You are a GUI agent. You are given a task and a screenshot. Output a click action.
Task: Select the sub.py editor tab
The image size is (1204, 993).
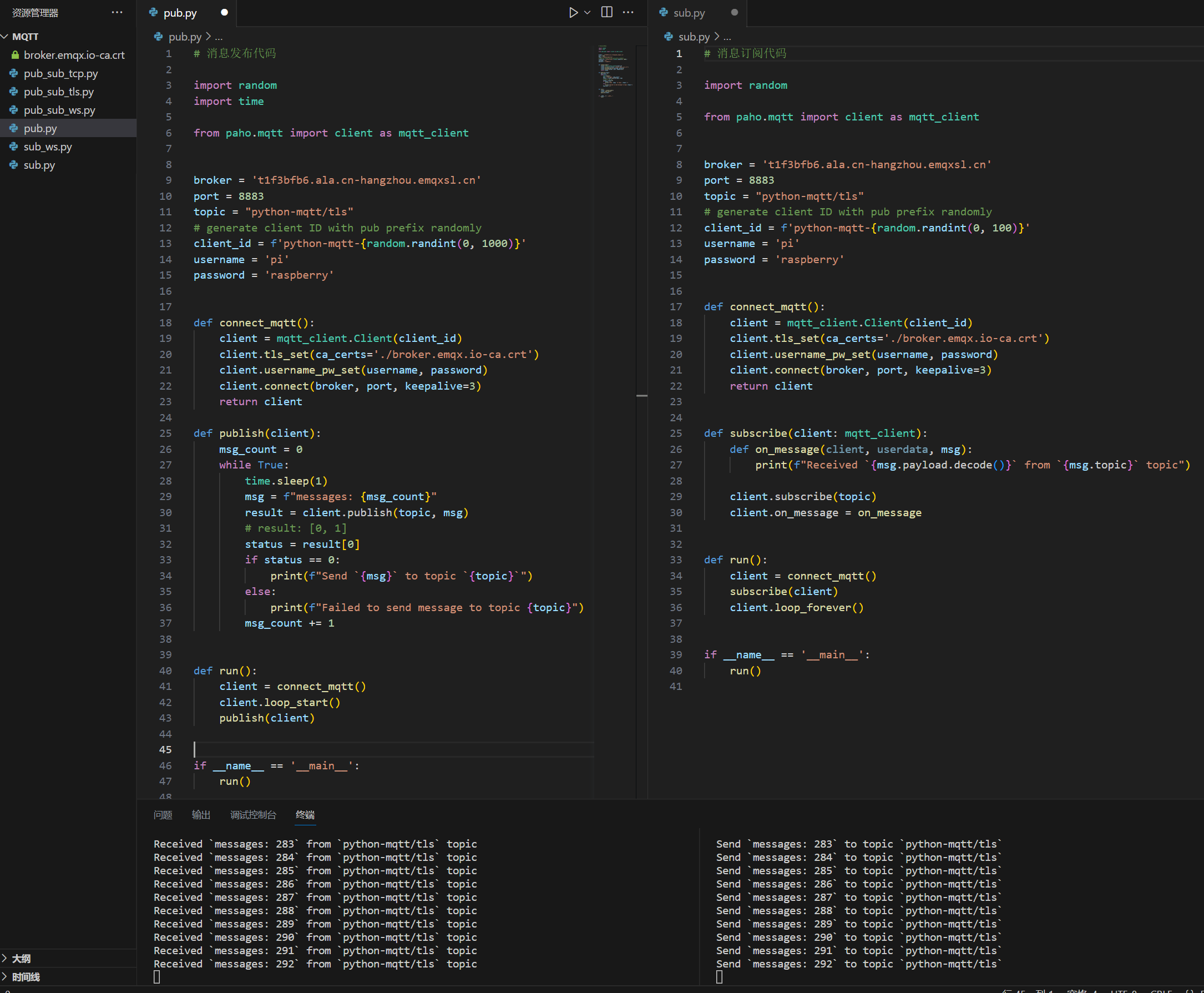pyautogui.click(x=689, y=13)
